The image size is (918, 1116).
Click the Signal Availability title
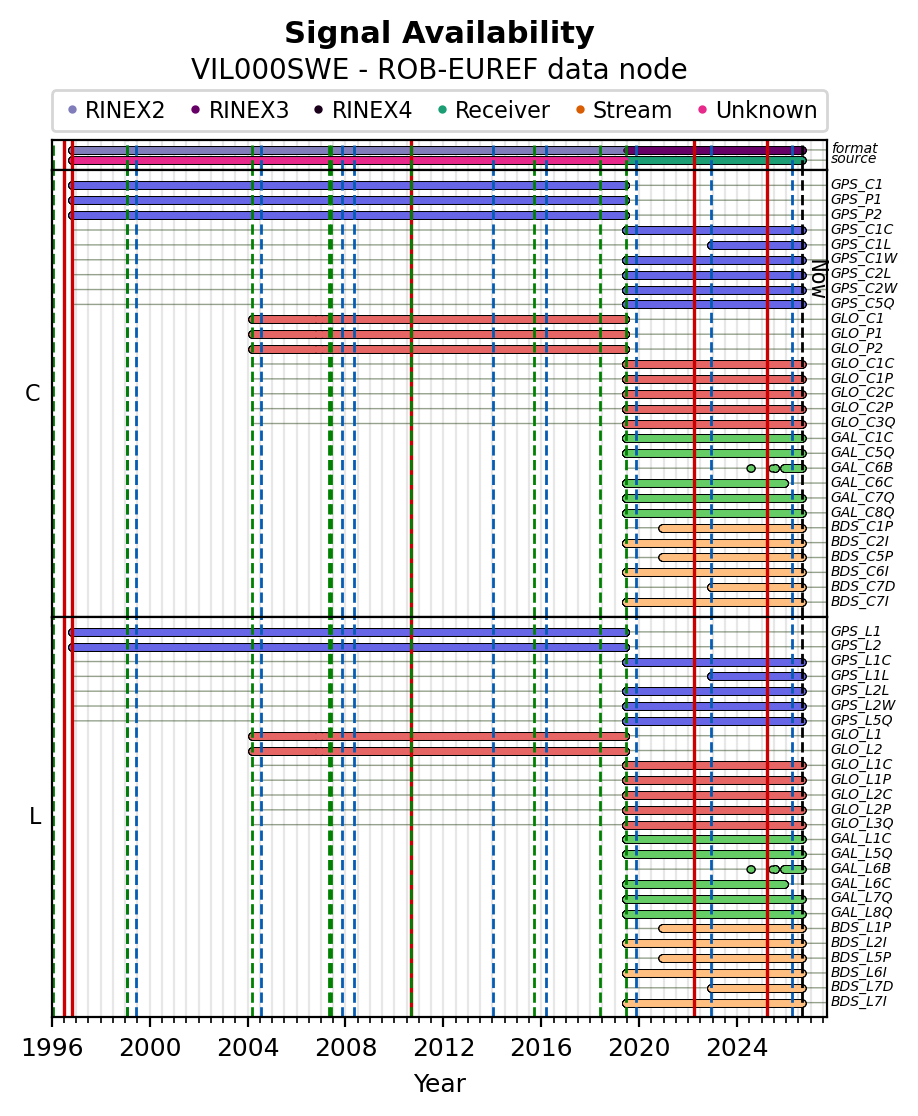pos(439,33)
